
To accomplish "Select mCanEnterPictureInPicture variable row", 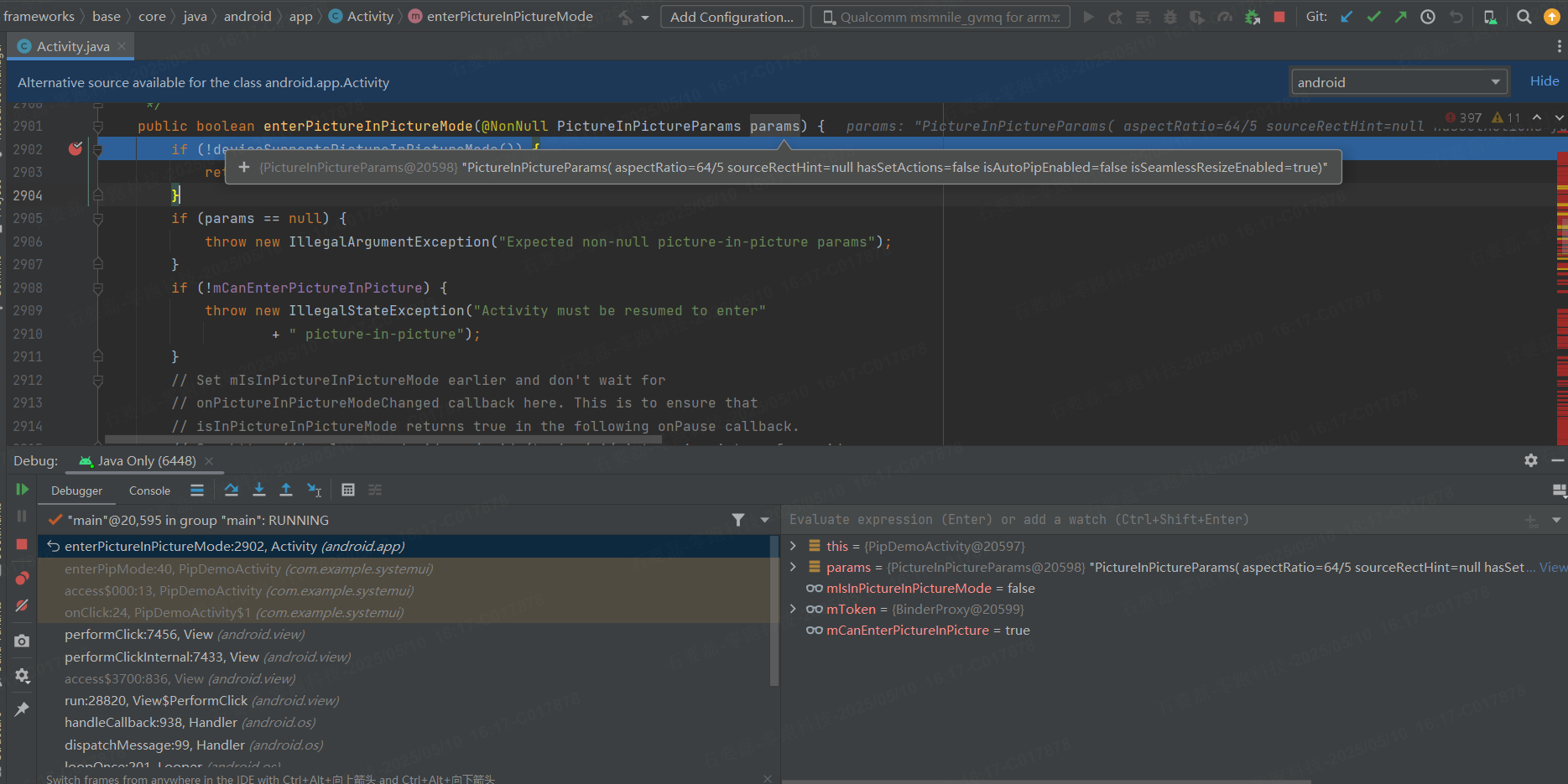I will (918, 631).
